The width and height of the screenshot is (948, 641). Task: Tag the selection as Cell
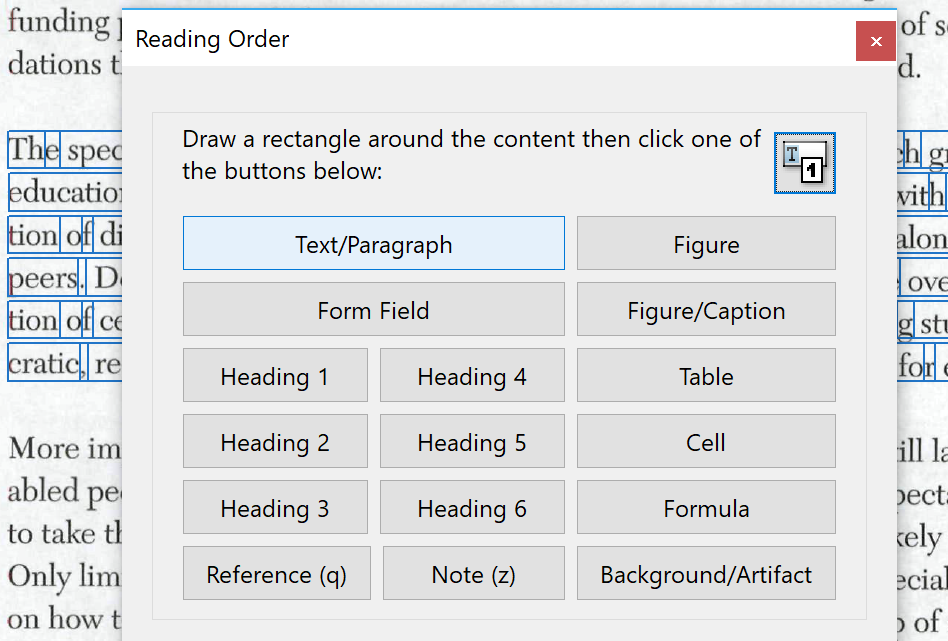coord(706,441)
